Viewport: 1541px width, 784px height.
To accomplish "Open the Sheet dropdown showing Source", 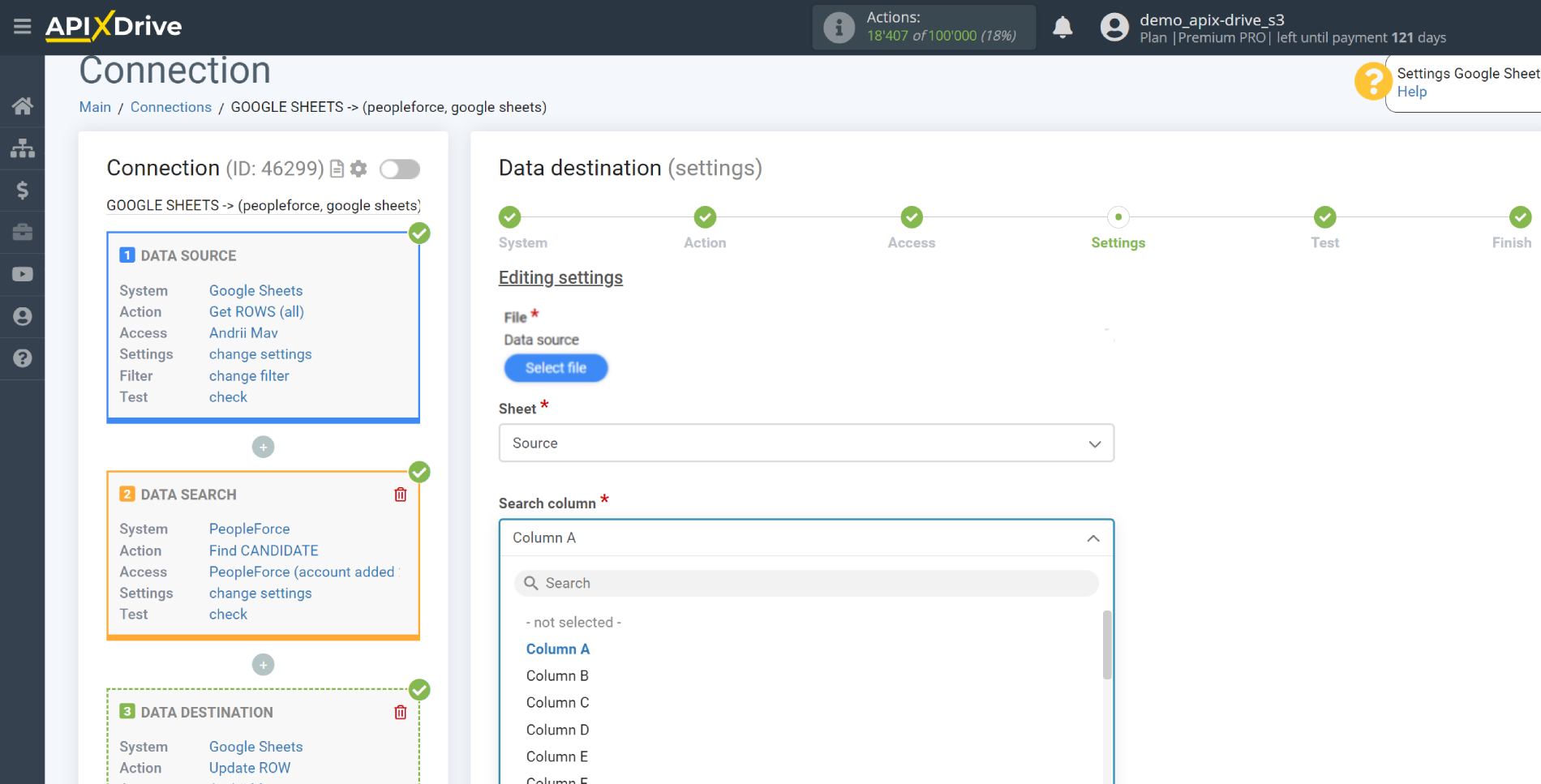I will pos(806,443).
